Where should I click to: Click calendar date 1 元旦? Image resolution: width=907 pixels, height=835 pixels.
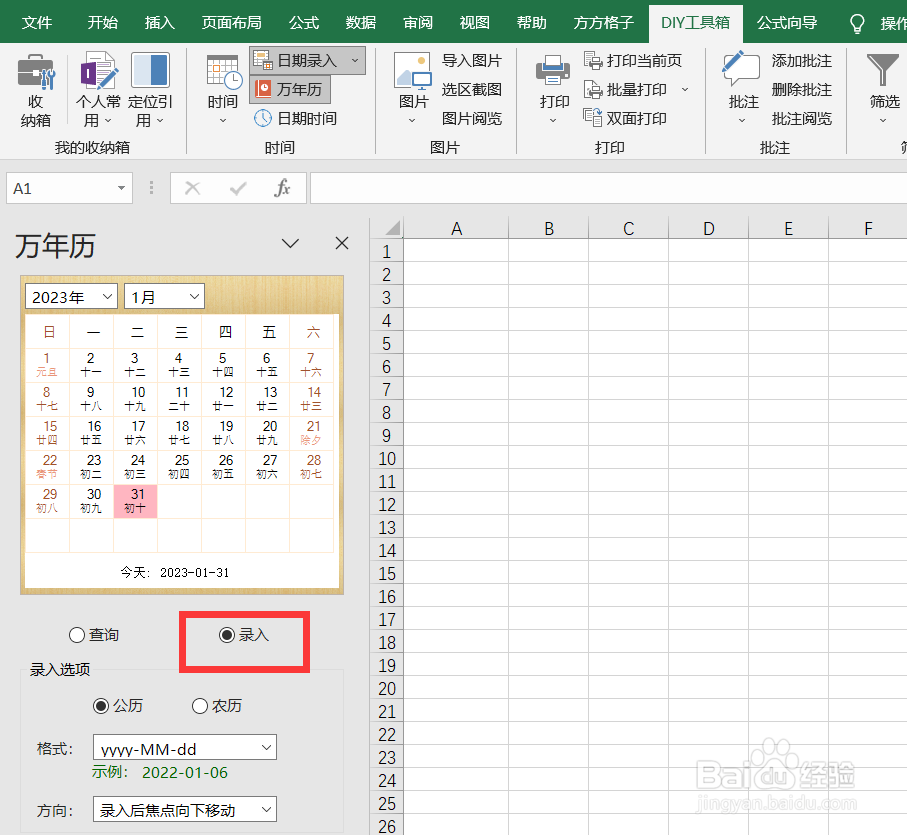coord(47,364)
